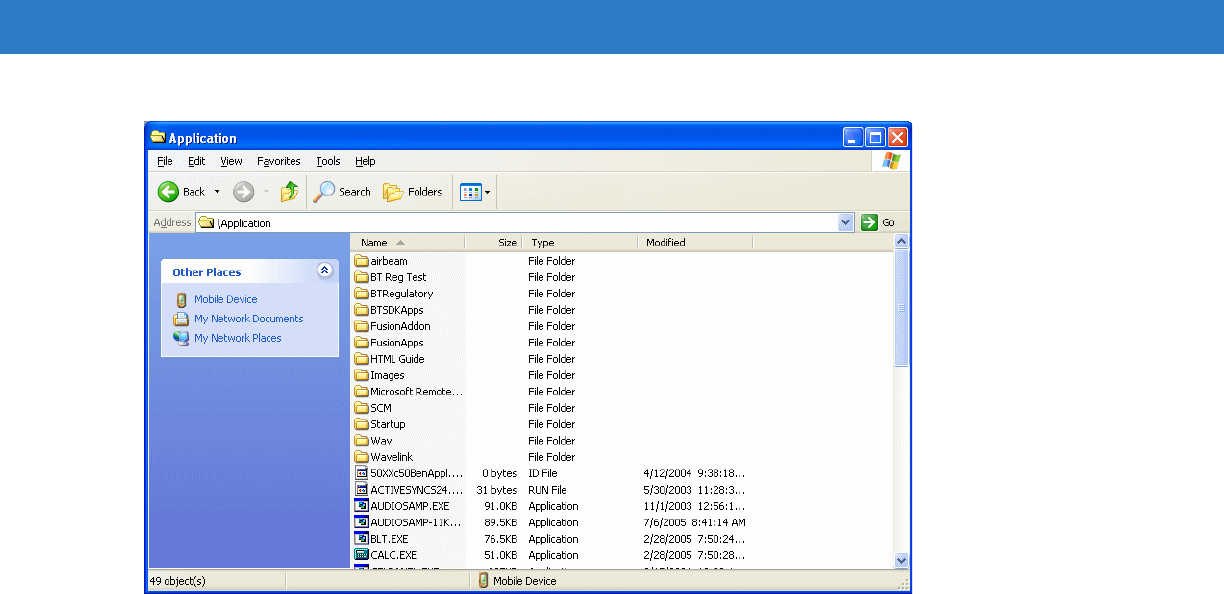Viewport: 1224px width, 594px height.
Task: Click the scrollbar up arrow
Action: [901, 242]
